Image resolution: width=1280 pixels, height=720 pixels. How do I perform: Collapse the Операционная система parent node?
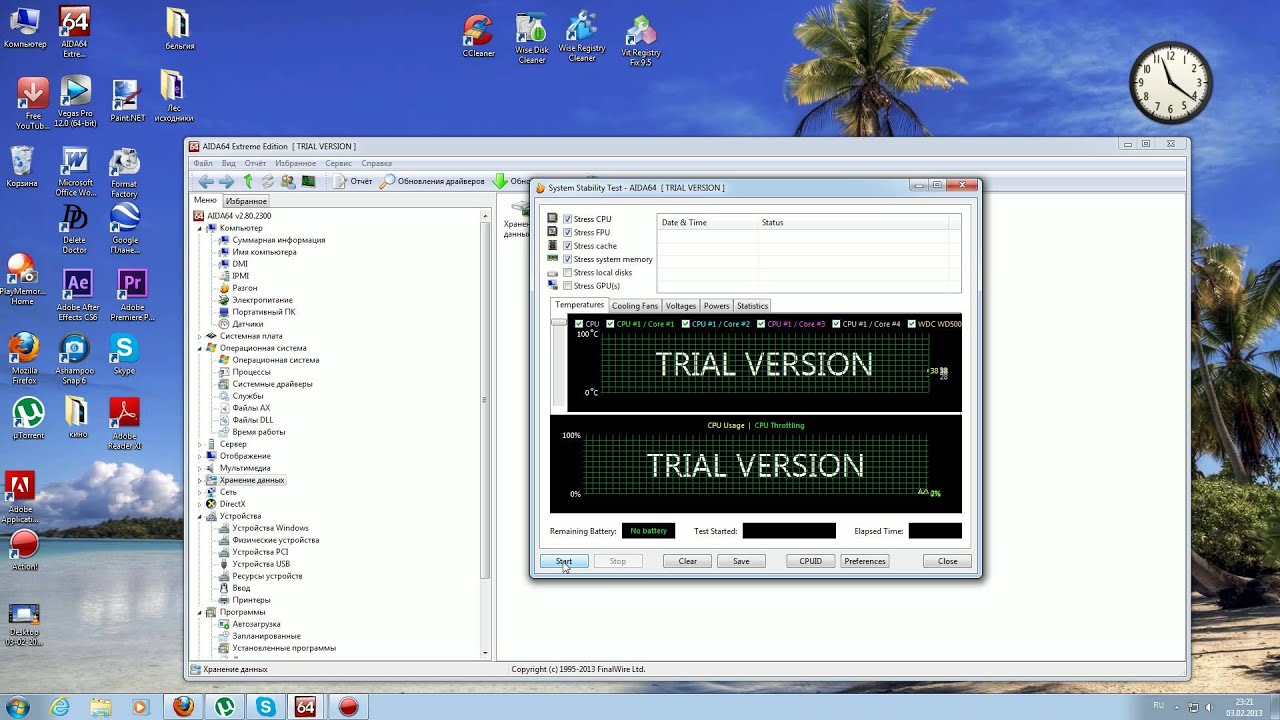coord(200,348)
